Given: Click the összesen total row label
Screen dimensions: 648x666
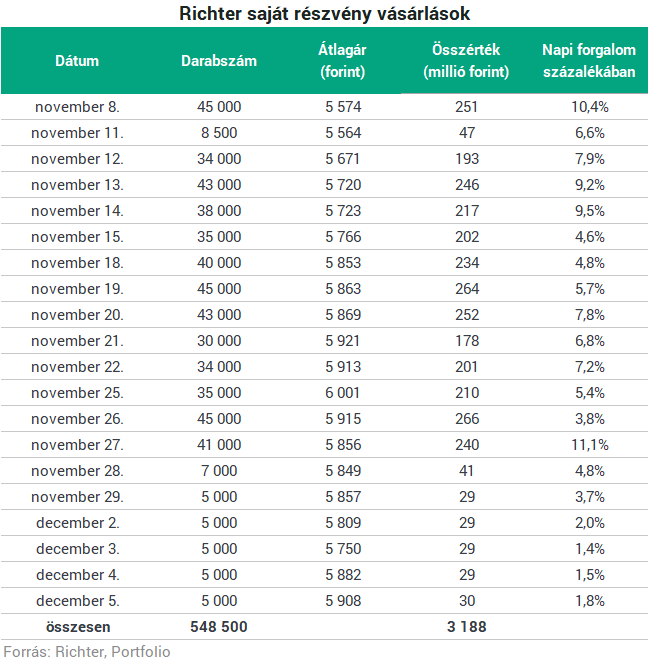Looking at the screenshot, I should [x=78, y=627].
